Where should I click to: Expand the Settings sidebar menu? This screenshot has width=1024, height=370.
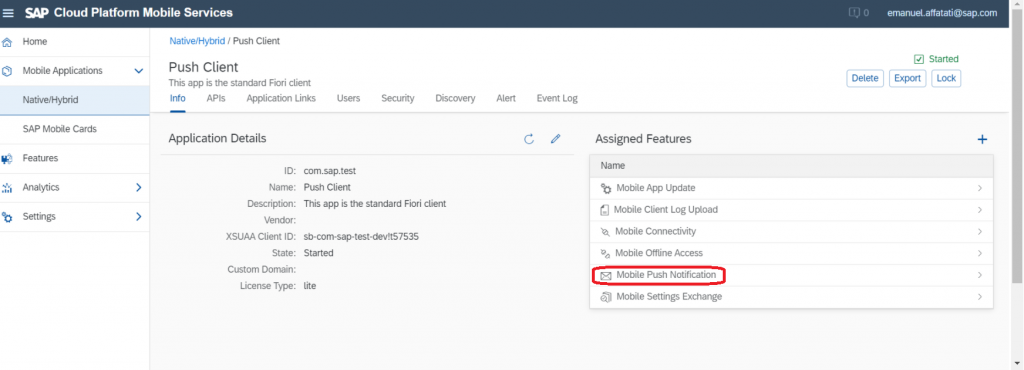coord(138,217)
